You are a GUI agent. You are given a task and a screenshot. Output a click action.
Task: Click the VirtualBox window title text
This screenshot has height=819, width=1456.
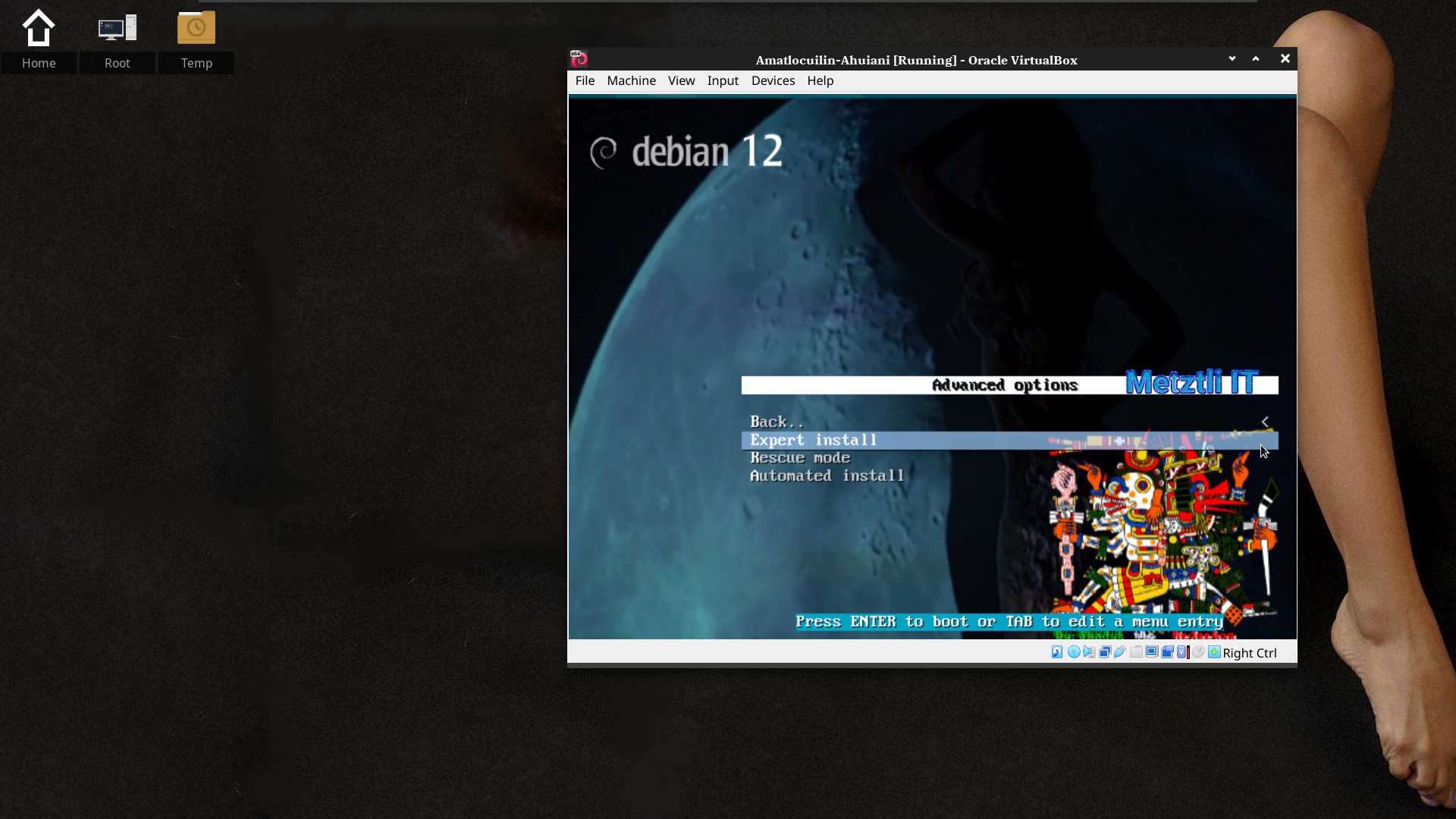click(x=916, y=60)
